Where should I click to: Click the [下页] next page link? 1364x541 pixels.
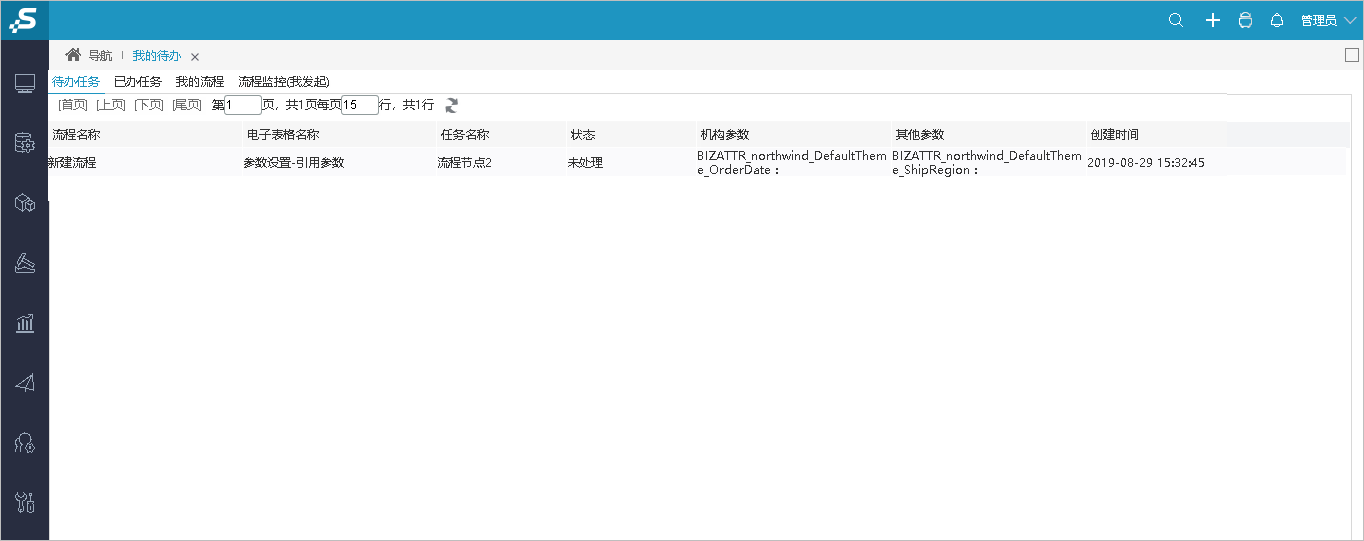pyautogui.click(x=149, y=105)
